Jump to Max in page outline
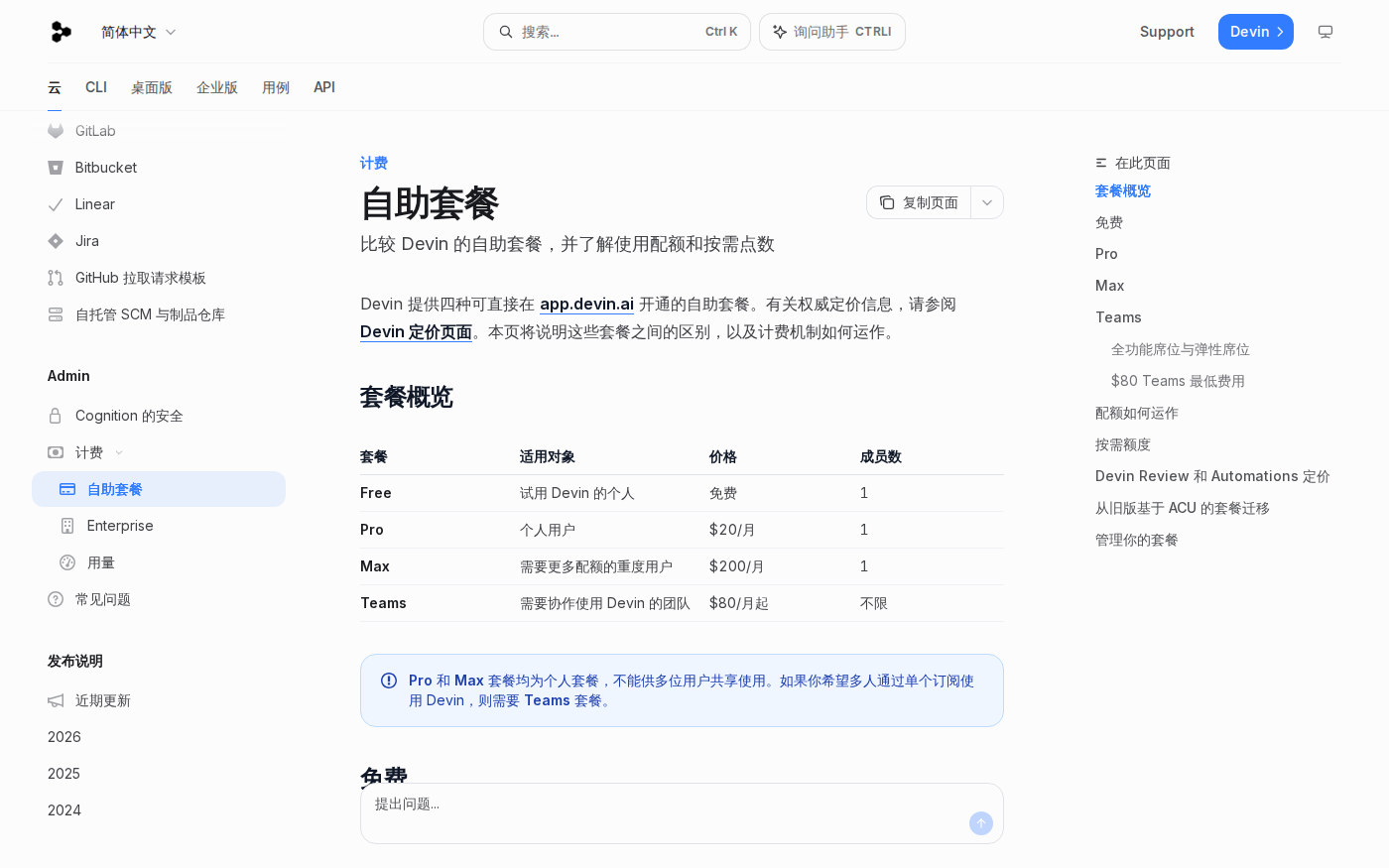This screenshot has width=1389, height=868. point(1109,286)
